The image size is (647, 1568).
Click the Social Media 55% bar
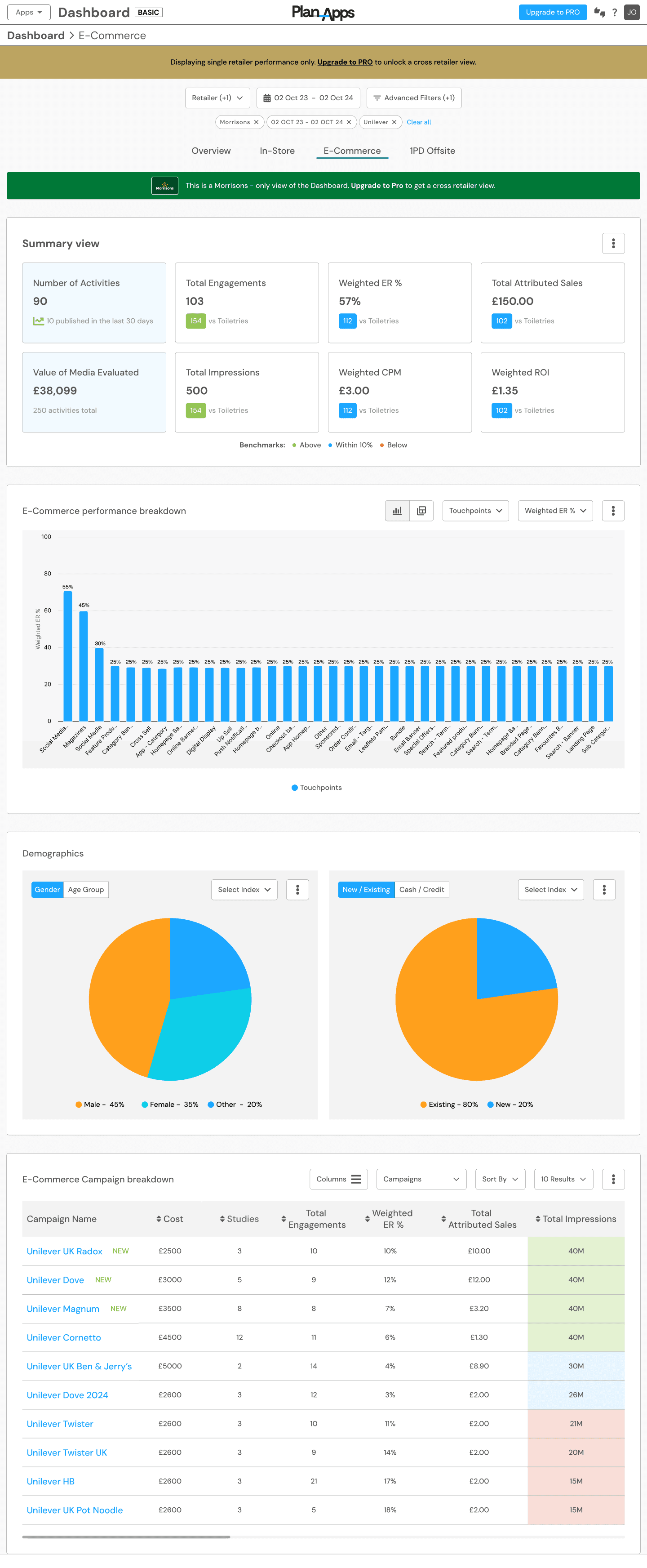click(x=67, y=656)
